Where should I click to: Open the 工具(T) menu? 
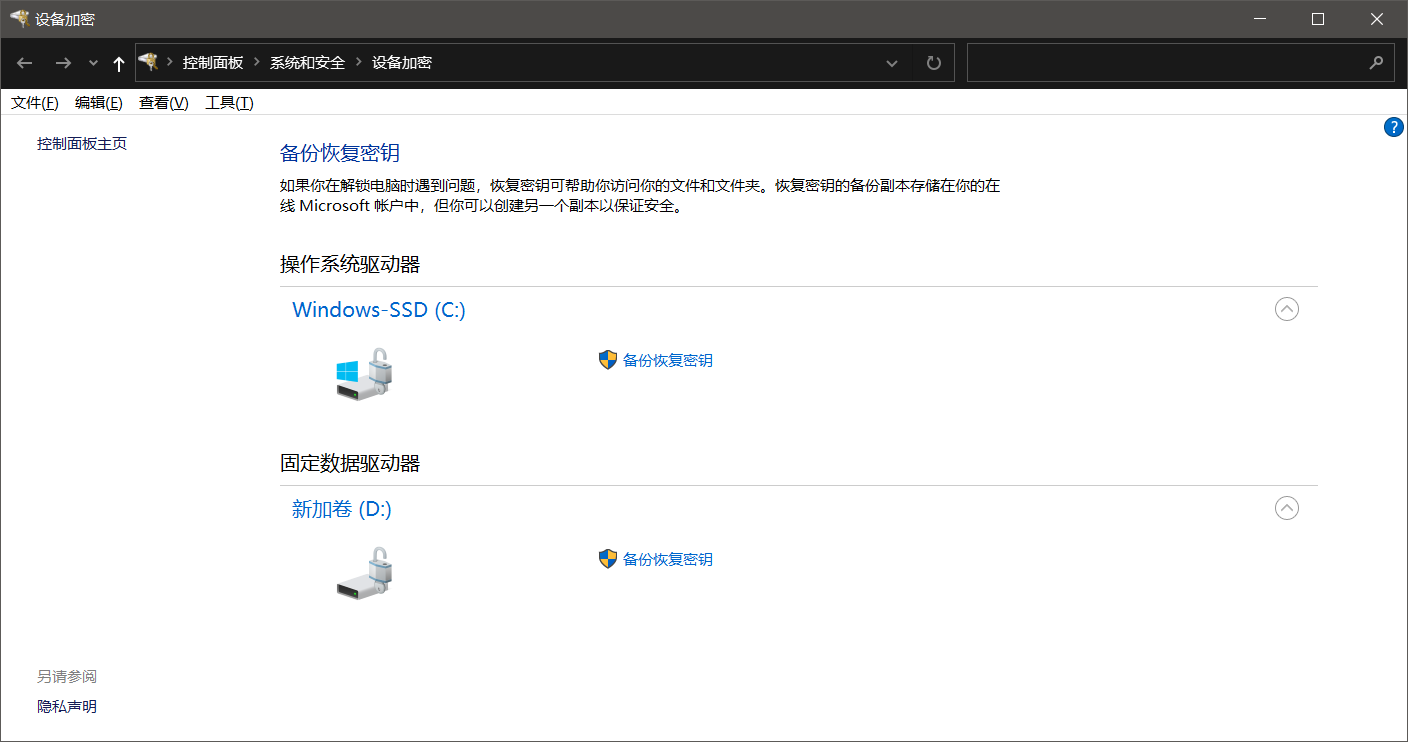[x=230, y=102]
